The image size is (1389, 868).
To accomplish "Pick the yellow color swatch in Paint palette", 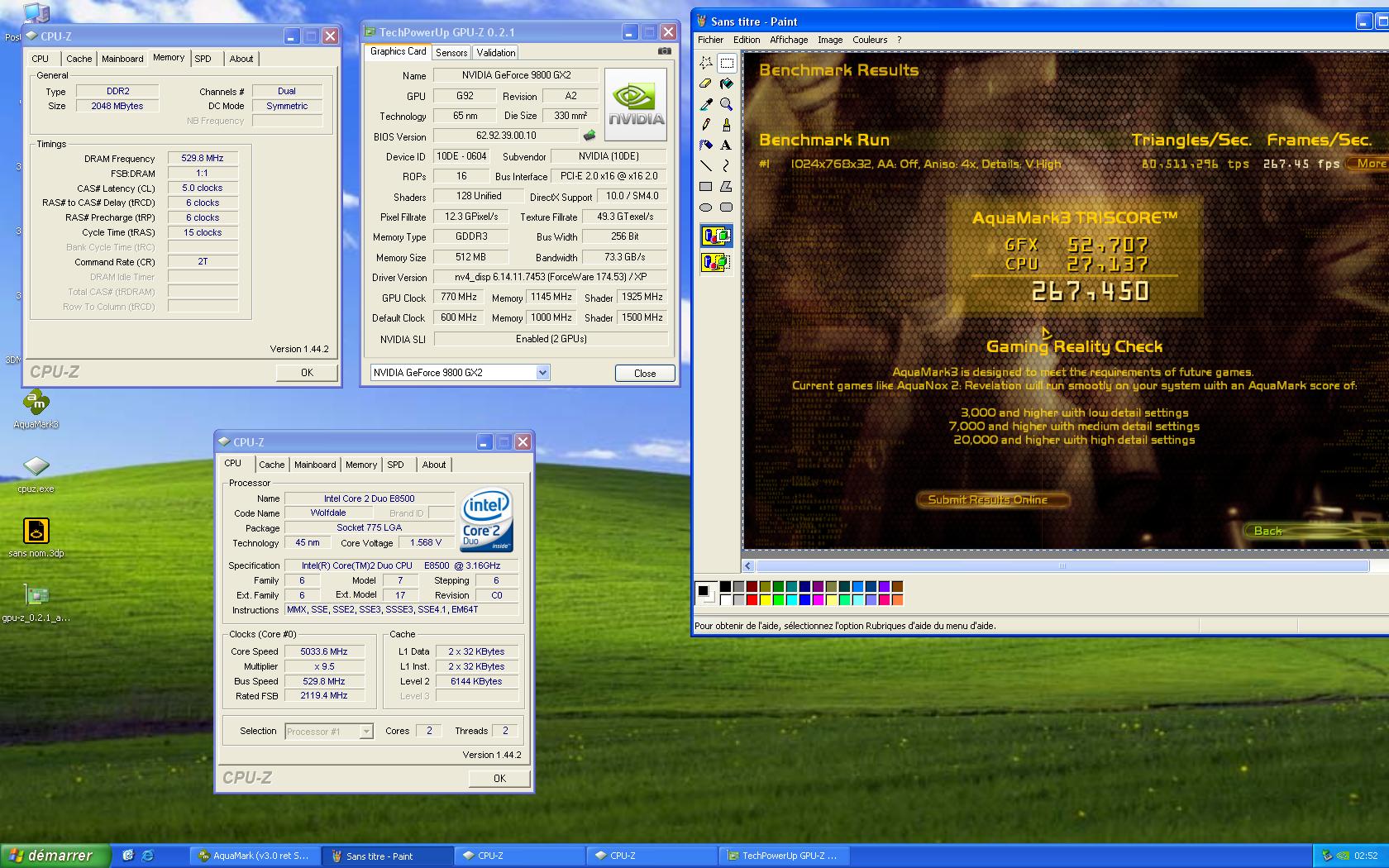I will pos(765,600).
